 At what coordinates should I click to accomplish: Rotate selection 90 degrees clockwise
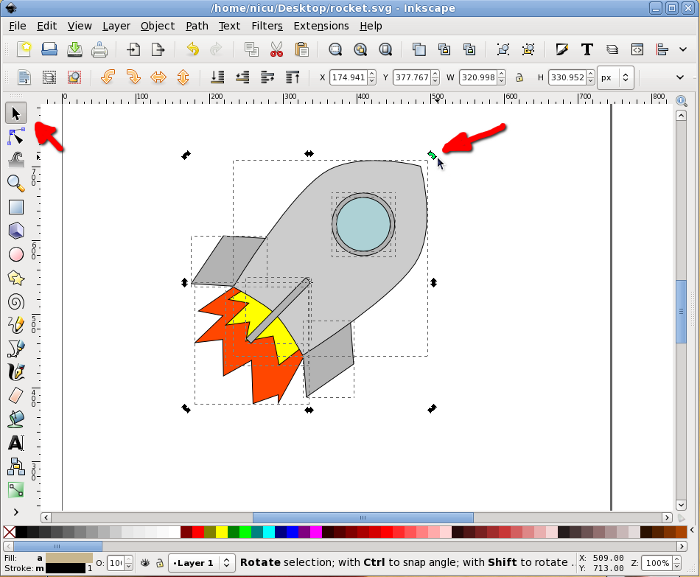tap(133, 77)
